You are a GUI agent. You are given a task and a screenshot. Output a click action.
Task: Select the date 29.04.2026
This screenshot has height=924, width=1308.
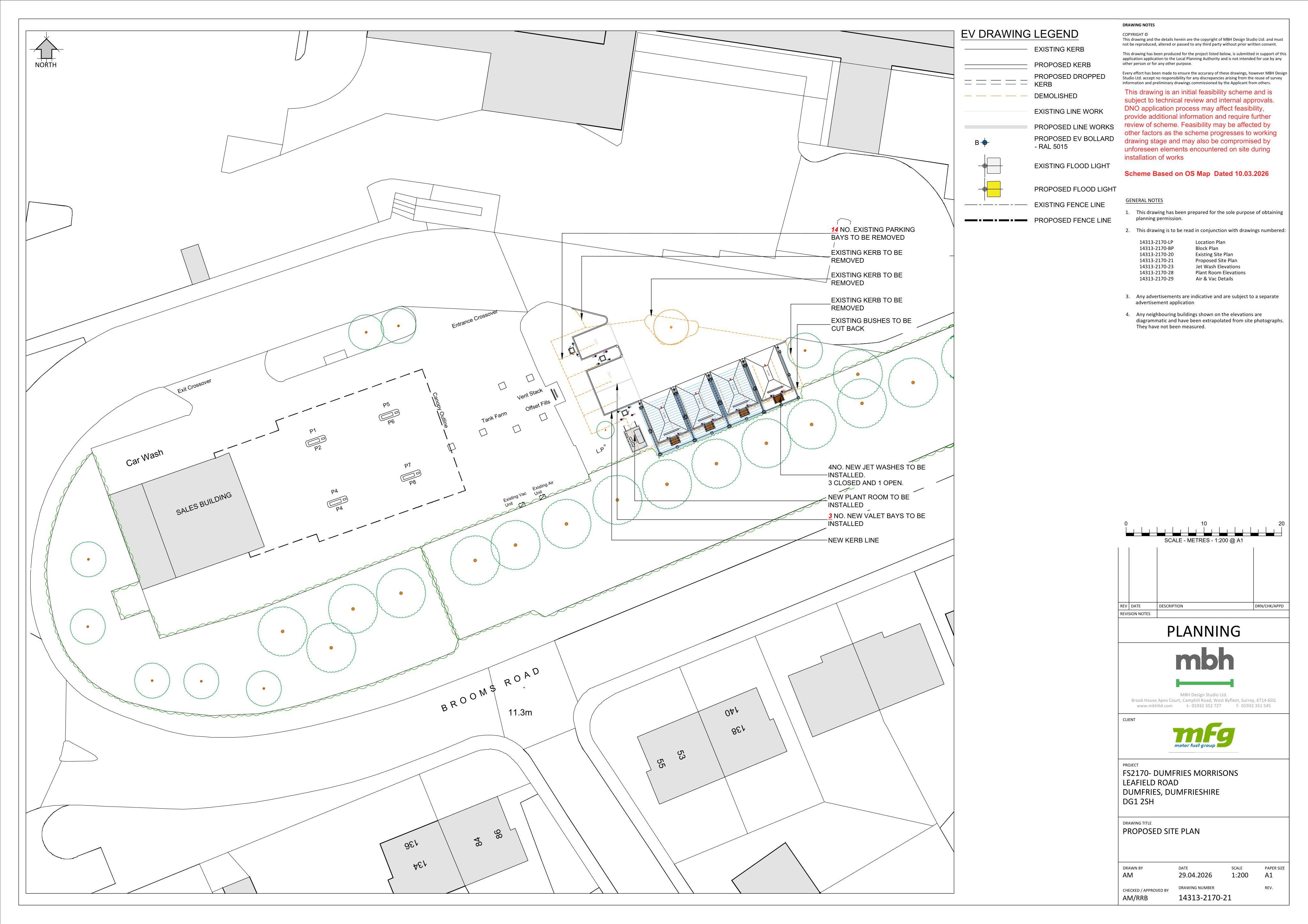coord(1195,875)
